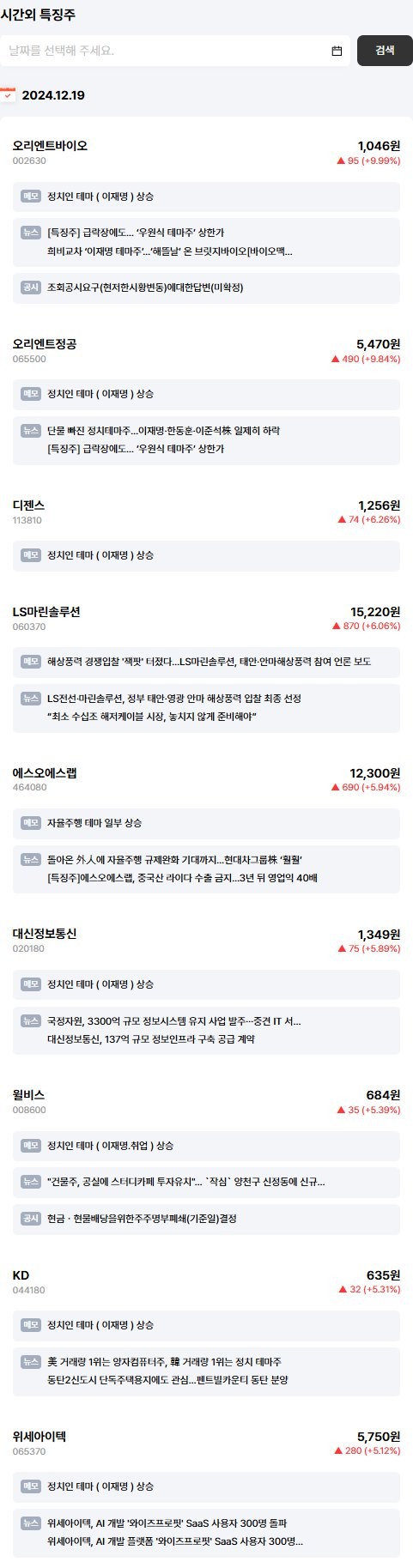Image resolution: width=413 pixels, height=1568 pixels.
Task: Click 메모 badge under KD
Action: click(31, 1325)
